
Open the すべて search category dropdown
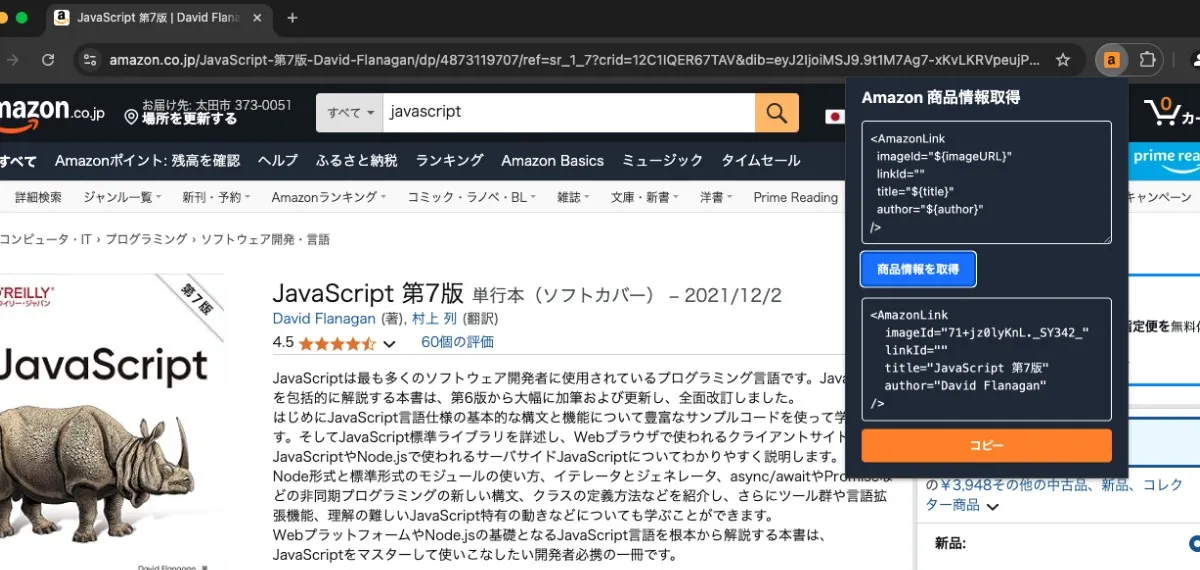(x=349, y=113)
